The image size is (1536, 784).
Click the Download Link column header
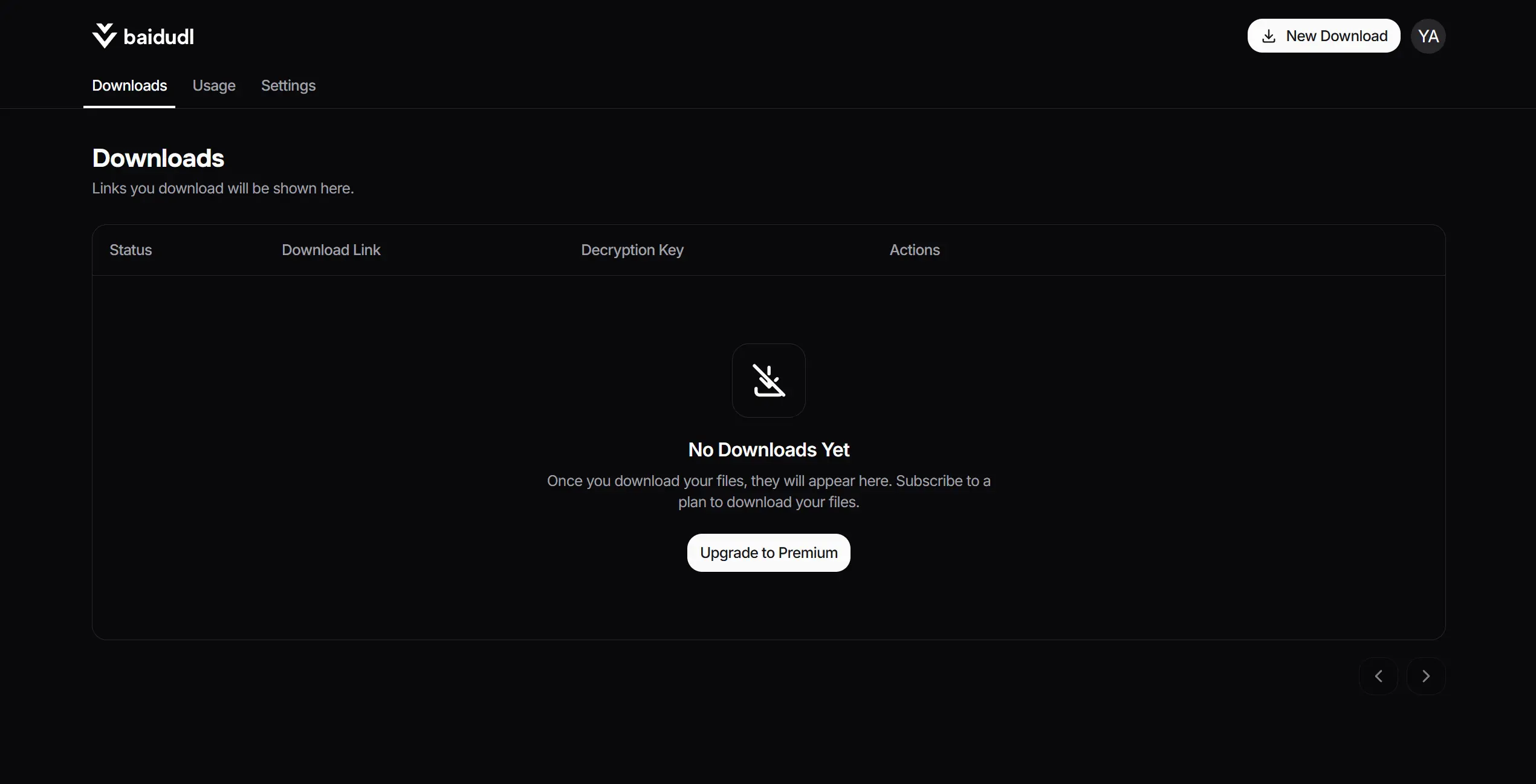point(331,250)
